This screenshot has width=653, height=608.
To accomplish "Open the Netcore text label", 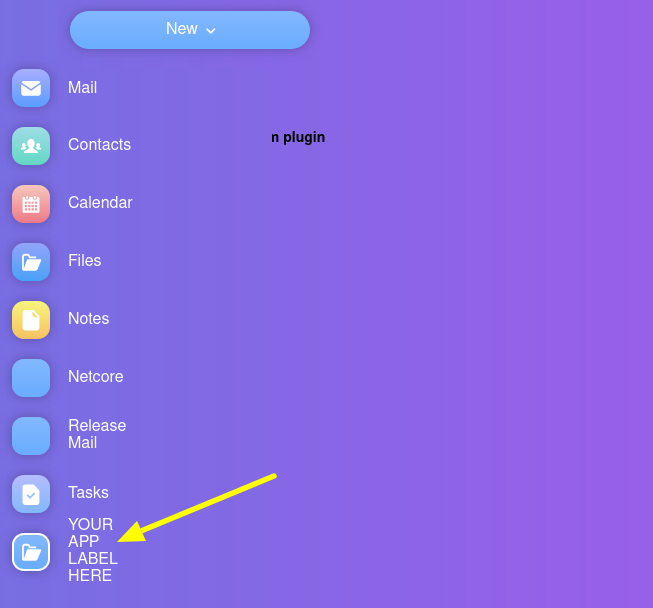I will (x=96, y=376).
